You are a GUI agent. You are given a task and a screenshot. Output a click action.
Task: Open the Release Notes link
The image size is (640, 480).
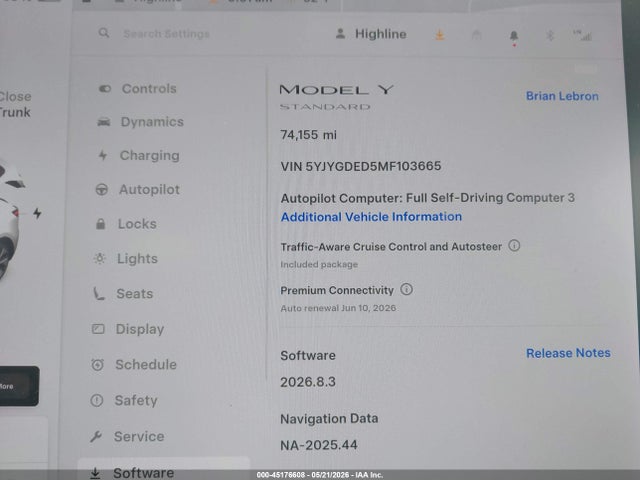coord(568,353)
